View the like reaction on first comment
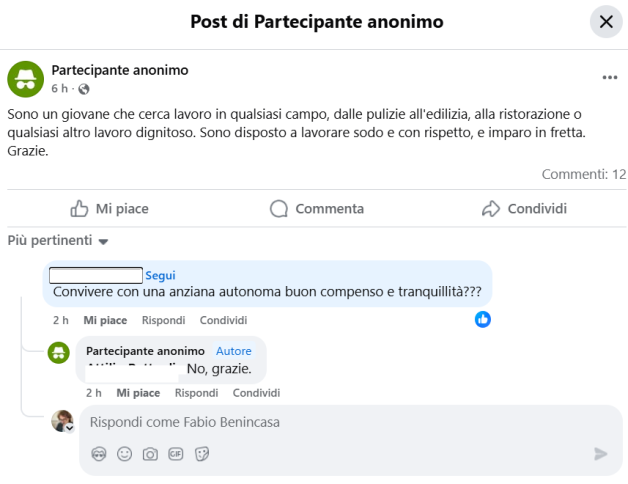This screenshot has width=628, height=484. 483,319
